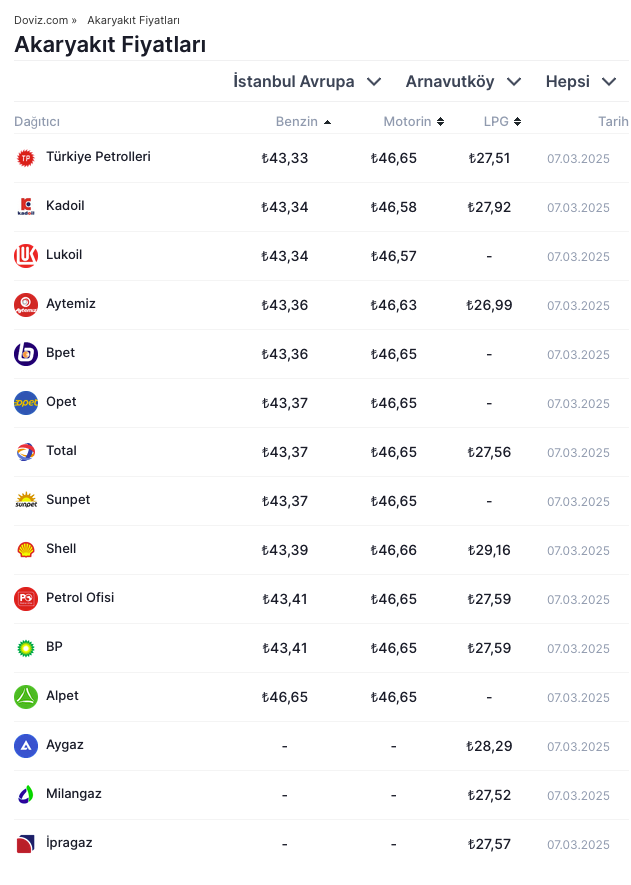Open the İstanbul Avrupa city dropdown
Image resolution: width=631 pixels, height=885 pixels.
click(x=307, y=82)
